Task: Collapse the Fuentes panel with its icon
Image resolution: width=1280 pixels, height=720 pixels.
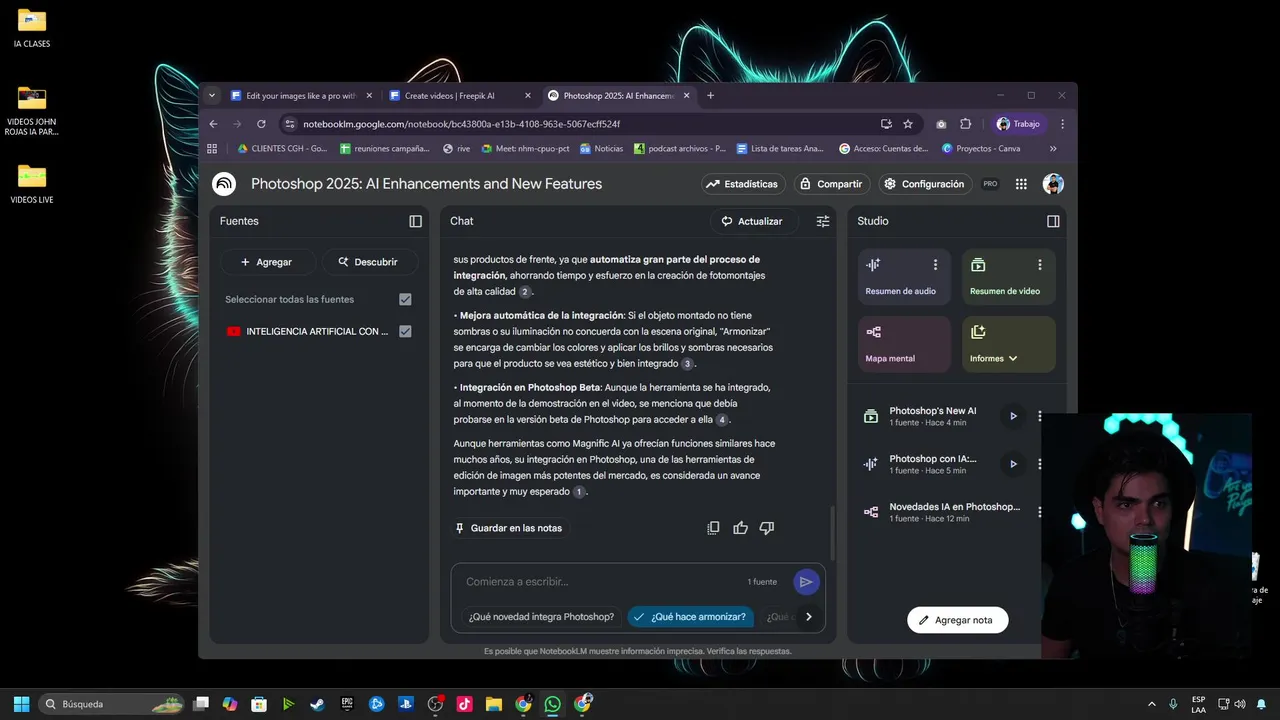Action: [416, 221]
